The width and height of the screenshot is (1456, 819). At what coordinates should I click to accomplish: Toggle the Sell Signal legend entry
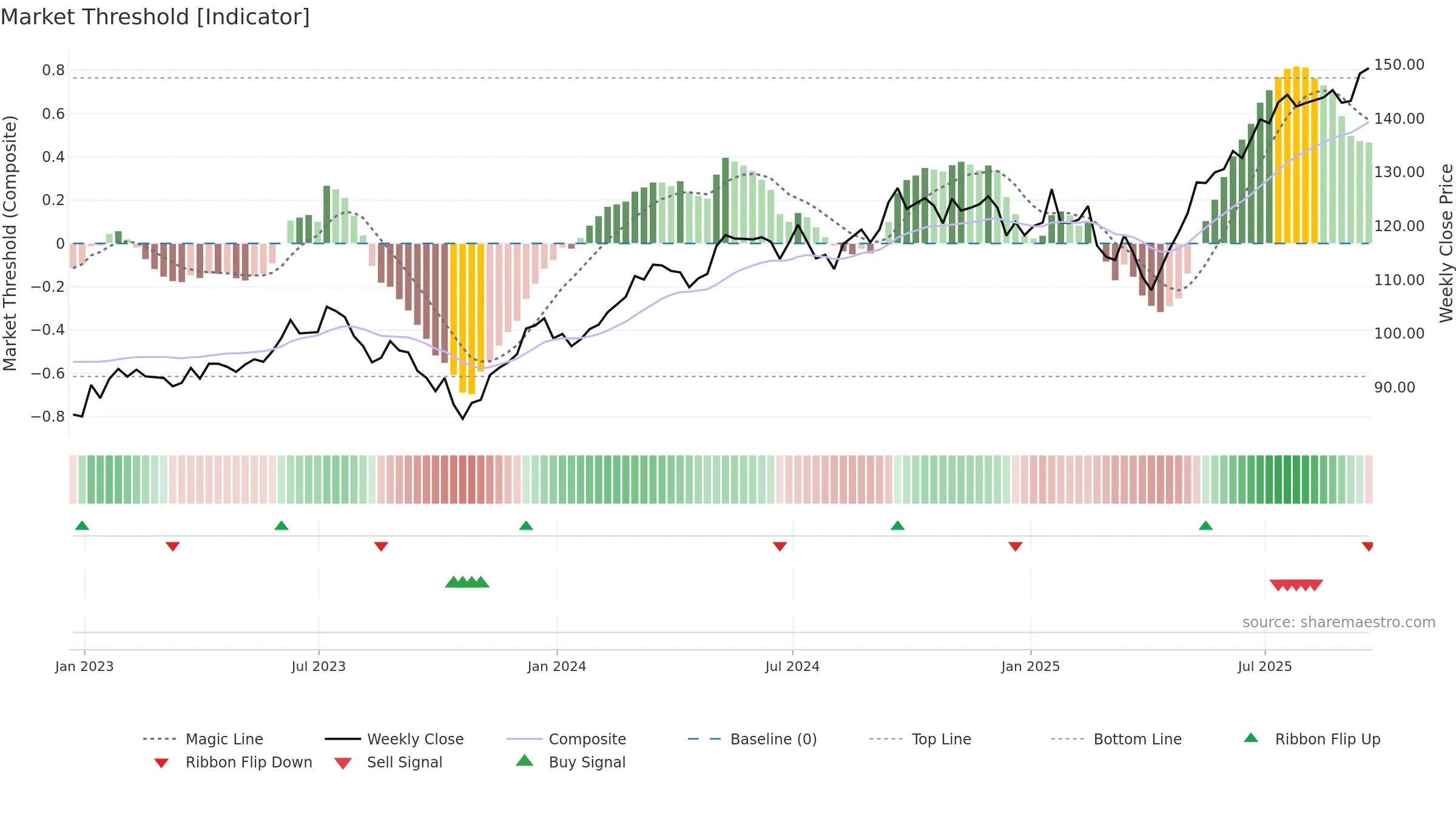pos(388,762)
